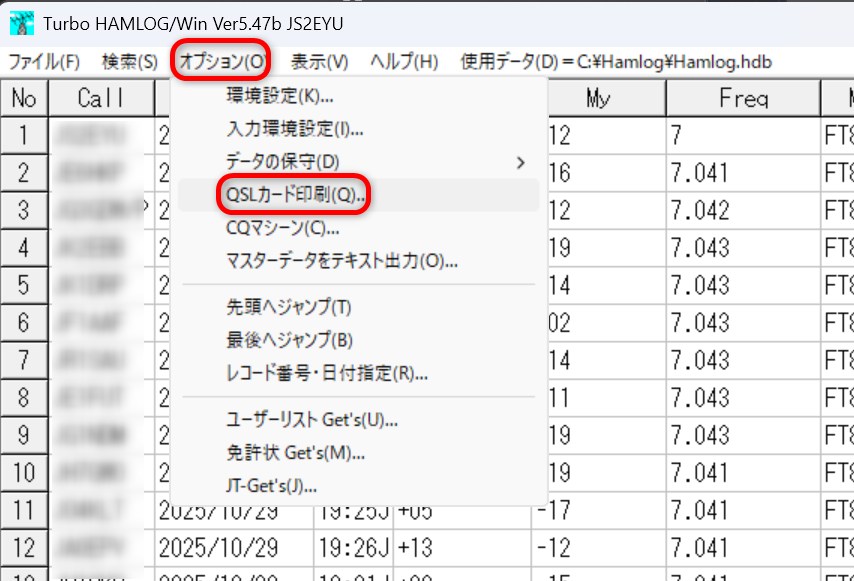Select 環境設定(K) from the options menu

tap(279, 97)
